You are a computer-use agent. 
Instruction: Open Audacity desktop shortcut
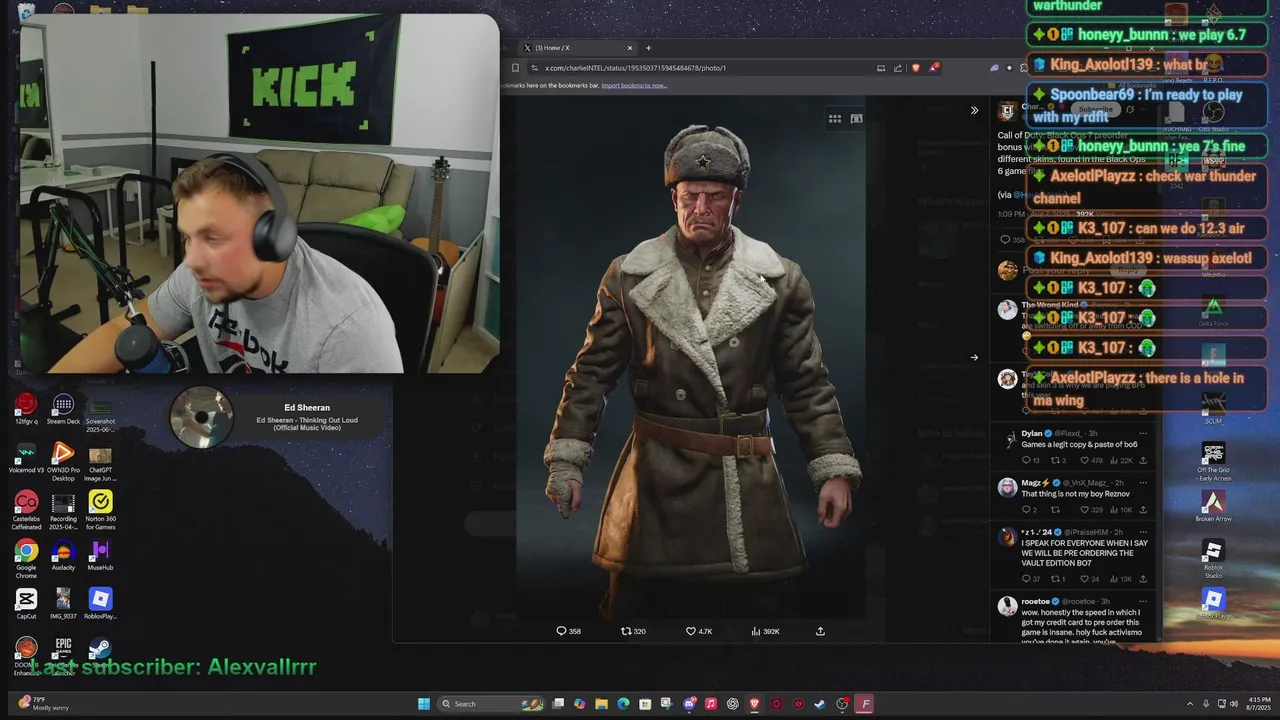[x=63, y=555]
